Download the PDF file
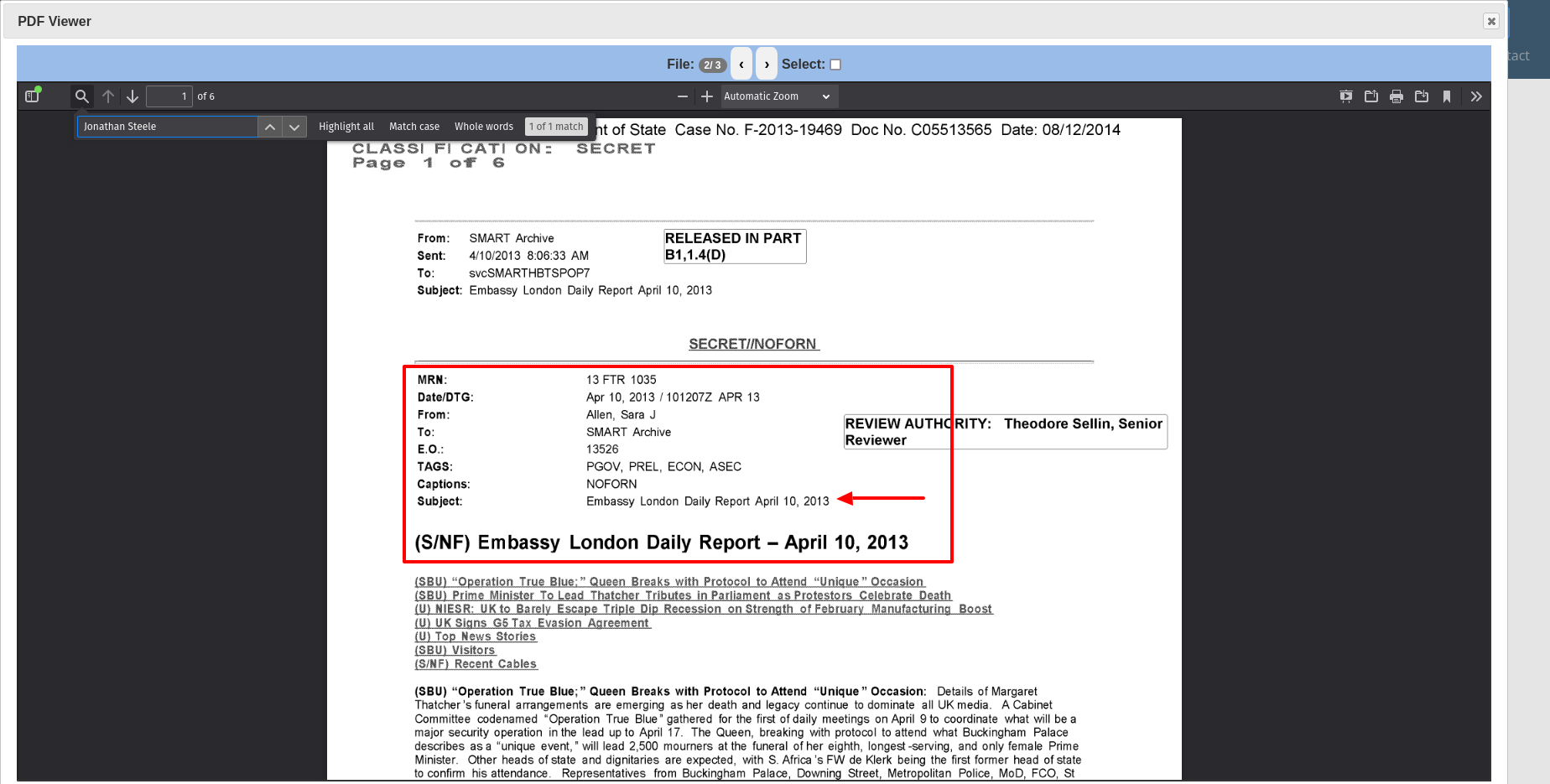Screen dimensions: 1550x784 tap(1422, 96)
